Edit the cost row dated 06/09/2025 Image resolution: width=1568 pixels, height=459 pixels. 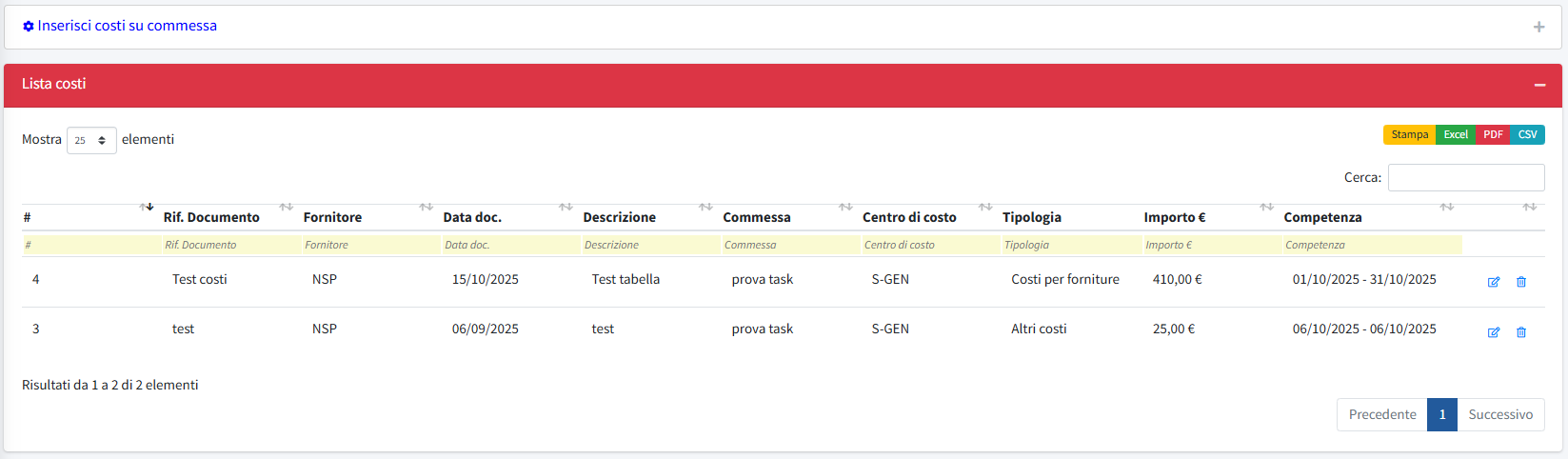pyautogui.click(x=1493, y=332)
